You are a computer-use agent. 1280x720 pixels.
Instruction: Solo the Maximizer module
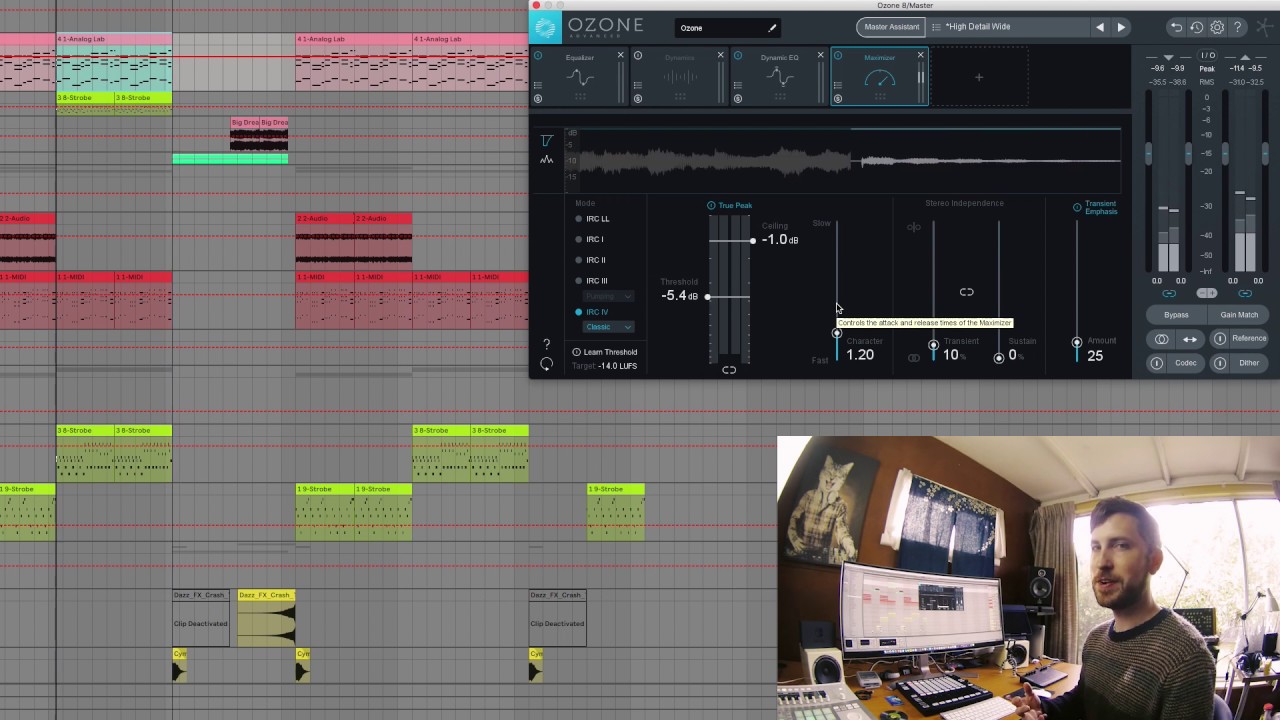click(838, 98)
